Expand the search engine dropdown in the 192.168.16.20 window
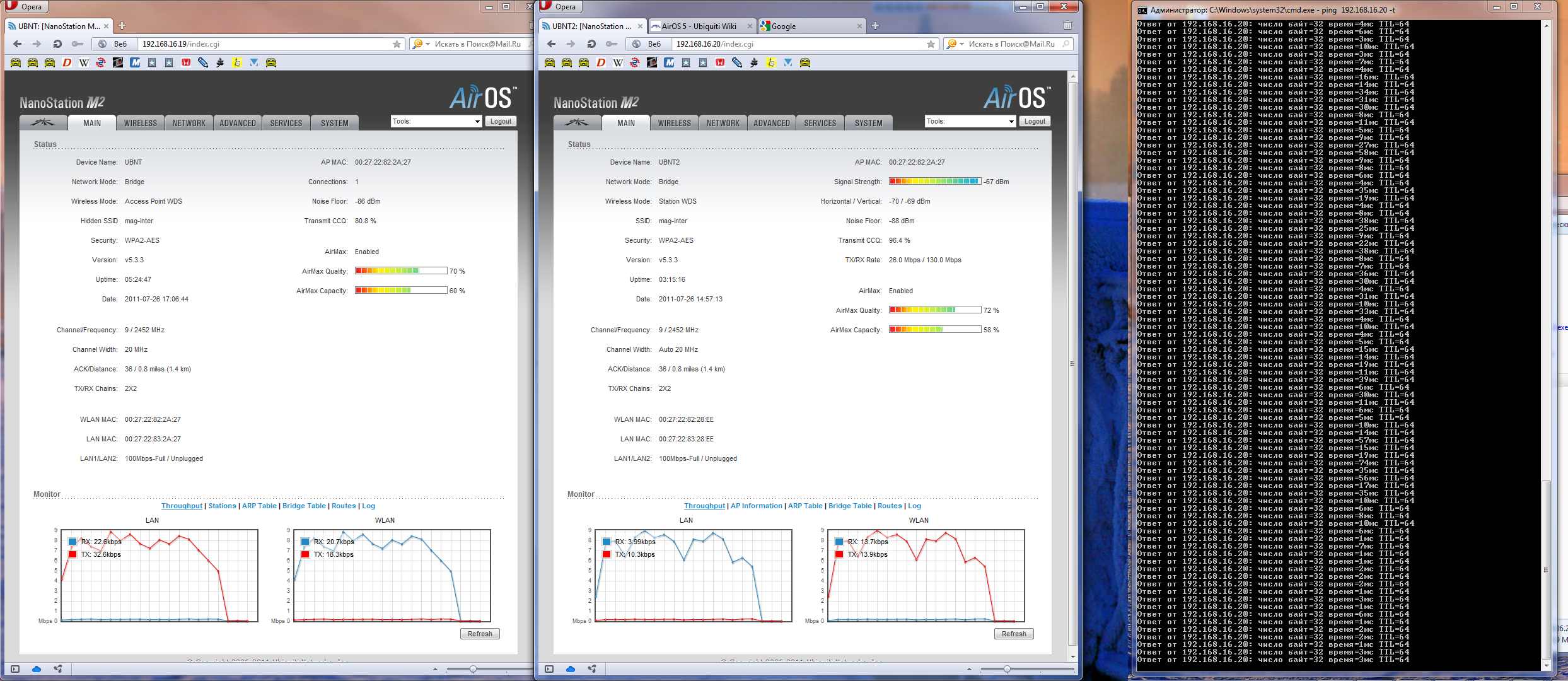Screen dimensions: 1568x681 pos(961,44)
